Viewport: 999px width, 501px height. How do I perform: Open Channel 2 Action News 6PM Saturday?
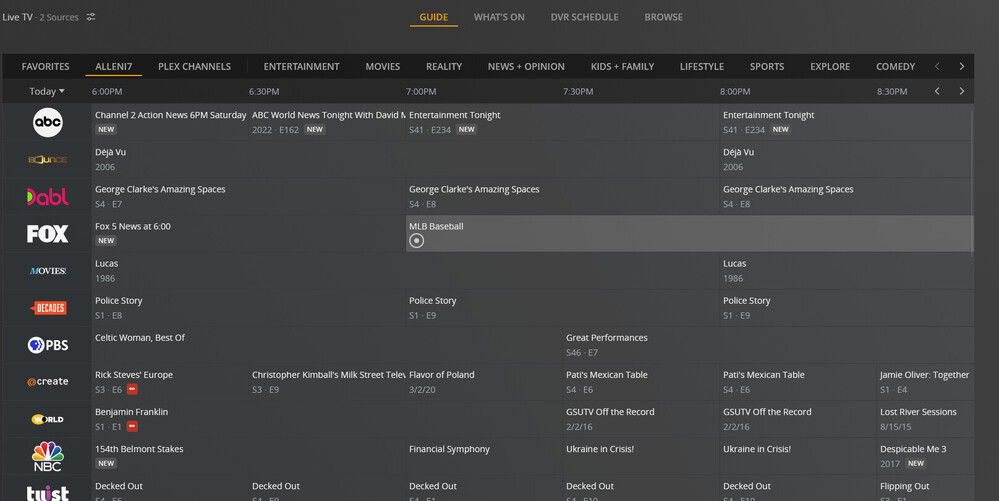170,122
